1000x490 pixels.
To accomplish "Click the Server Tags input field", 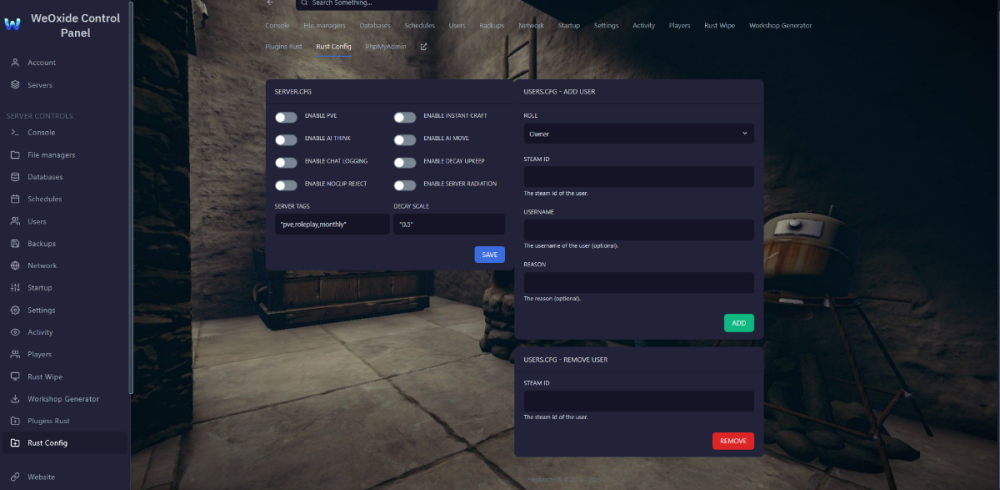I will click(331, 224).
